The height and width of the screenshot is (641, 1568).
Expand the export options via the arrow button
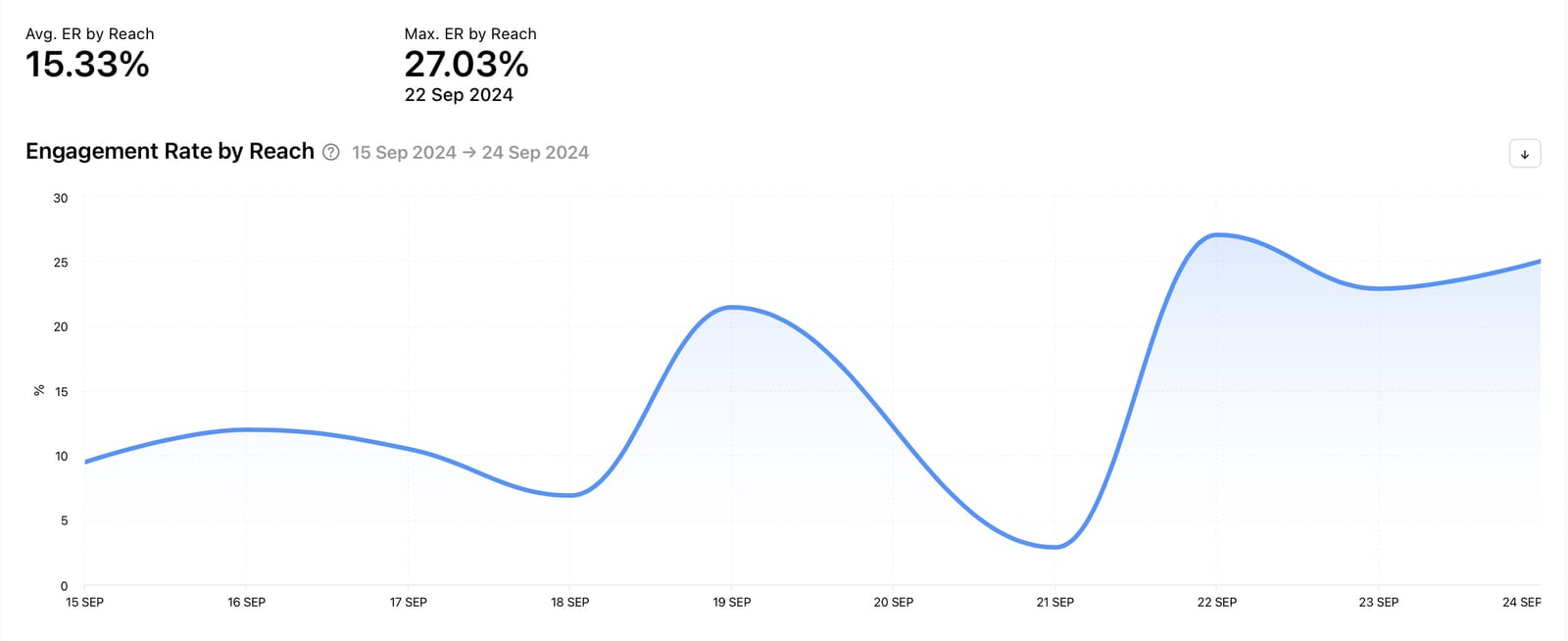coord(1525,153)
